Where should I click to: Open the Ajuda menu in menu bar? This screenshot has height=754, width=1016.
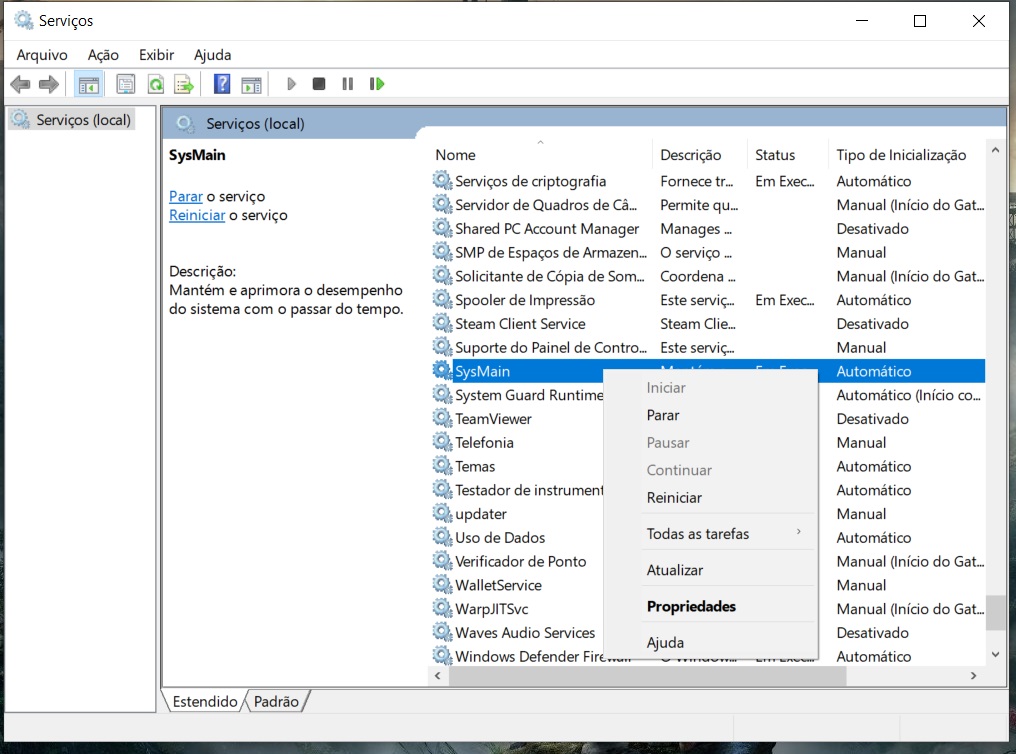click(213, 55)
